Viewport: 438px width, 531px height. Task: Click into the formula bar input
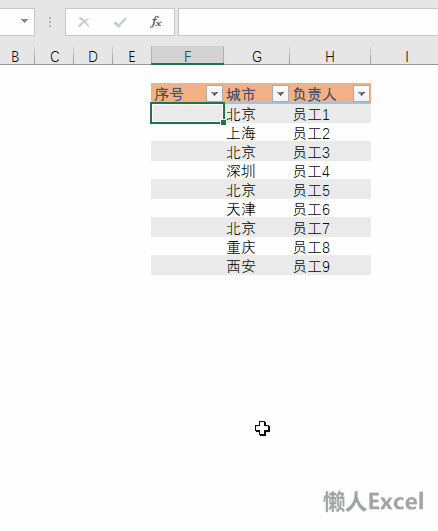(x=308, y=22)
